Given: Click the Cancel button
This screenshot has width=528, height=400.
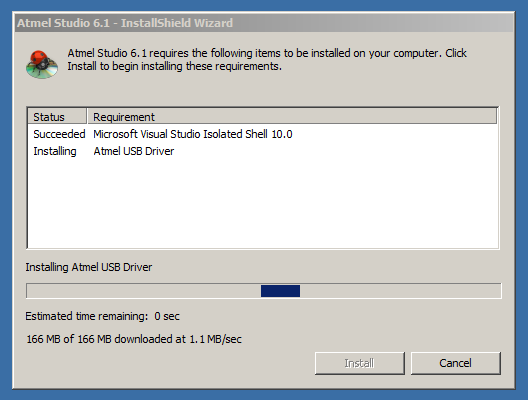Looking at the screenshot, I should pyautogui.click(x=456, y=363).
